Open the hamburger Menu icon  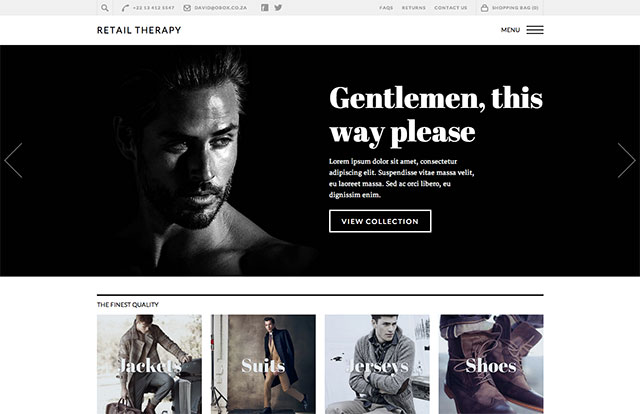534,30
